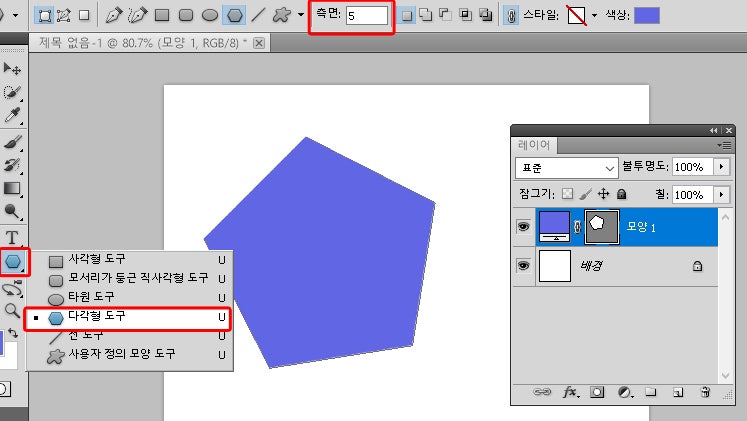Choose Add to Shape Area option
The image size is (747, 421).
coord(426,15)
